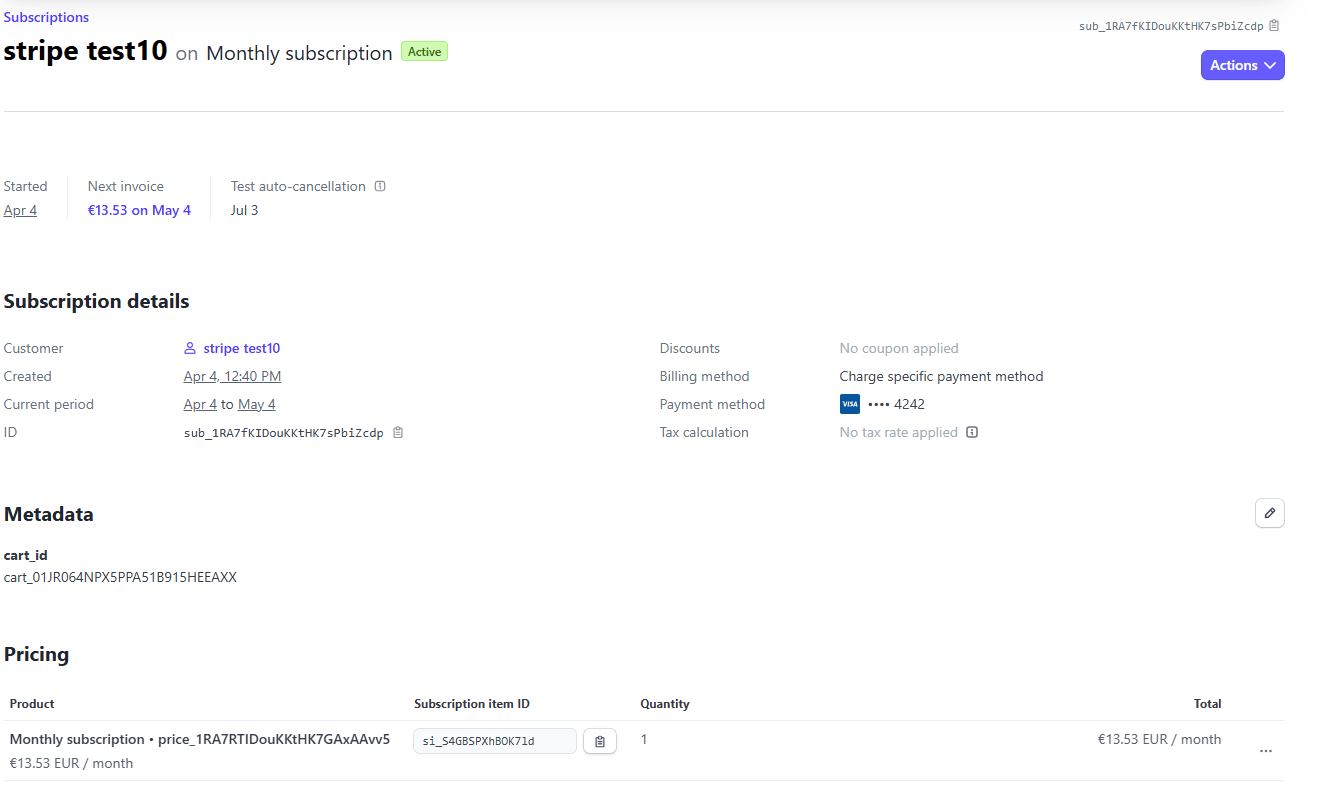Click the person icon beside stripe test10
Screen dimensions: 1319x788
coord(189,347)
